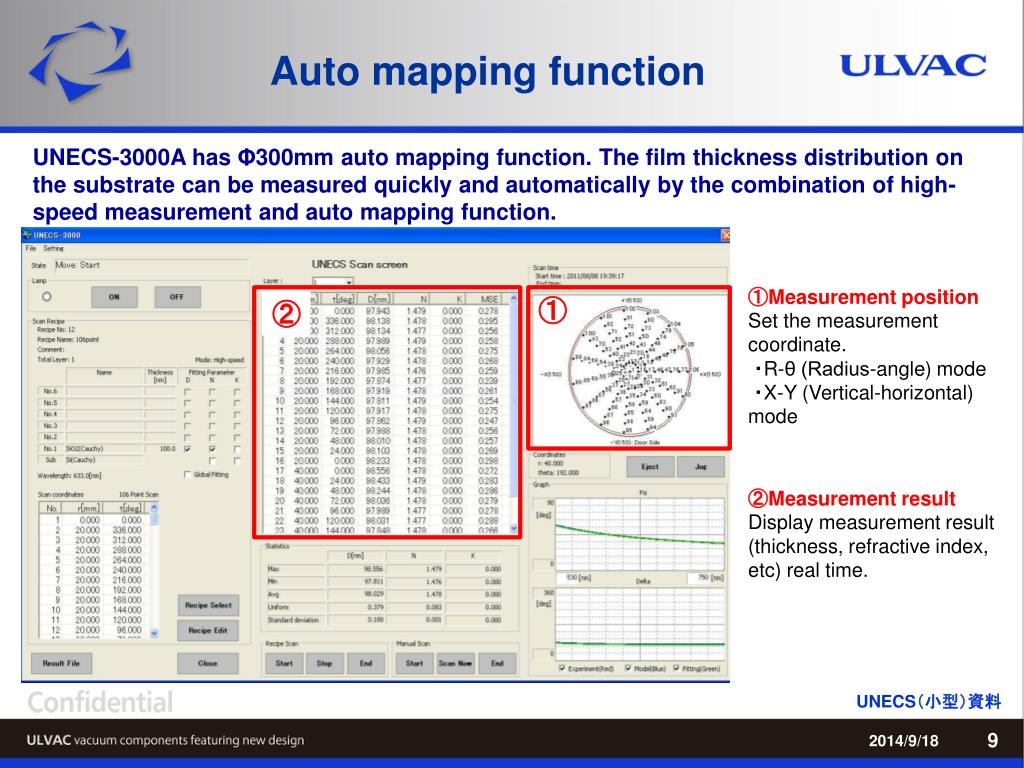The width and height of the screenshot is (1024, 768).
Task: Start the Recipe Scan
Action: 284,664
